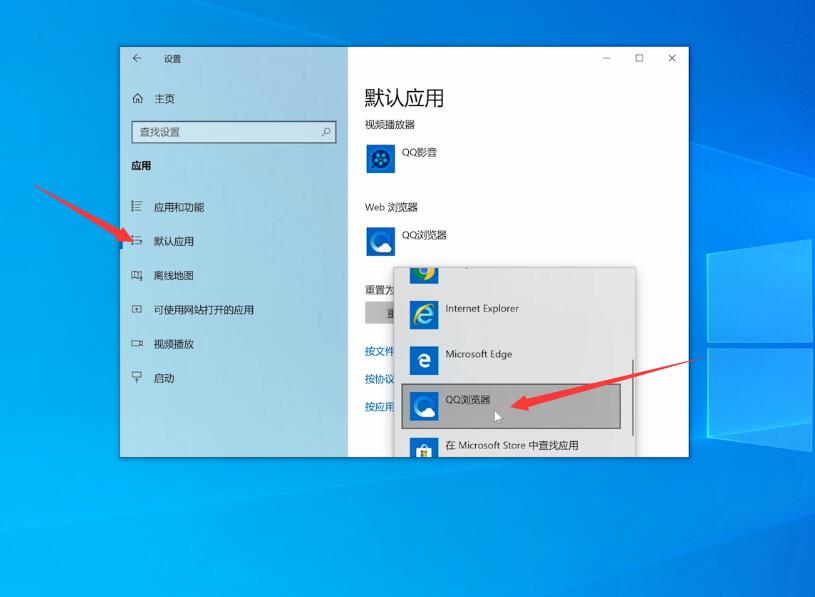
Task: Click the Internet Explorer icon
Action: point(424,315)
